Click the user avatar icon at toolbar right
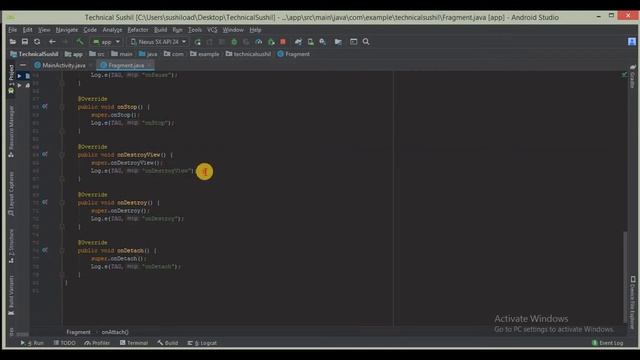 [x=632, y=42]
